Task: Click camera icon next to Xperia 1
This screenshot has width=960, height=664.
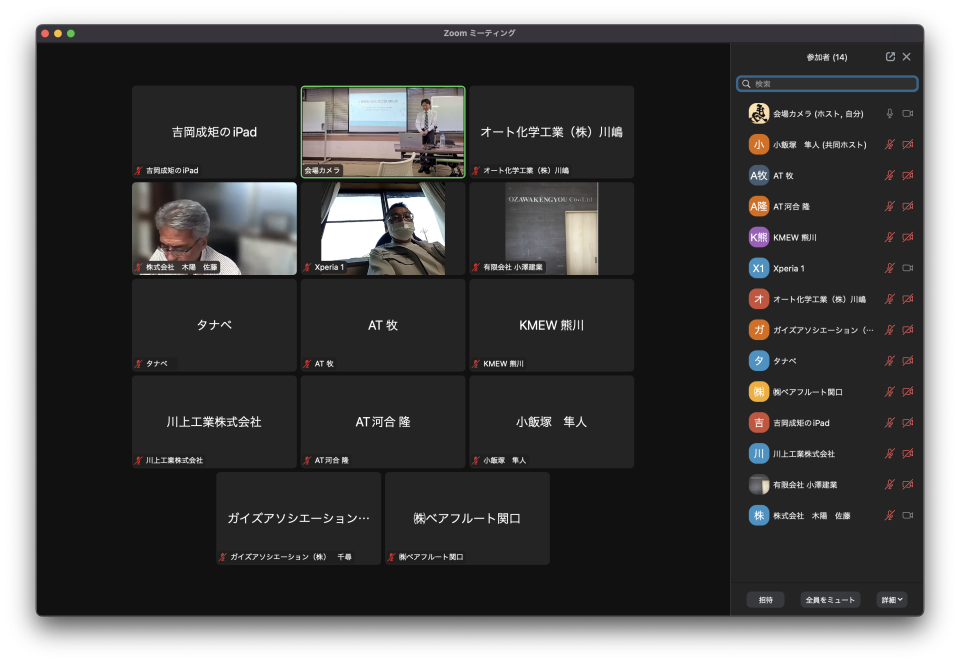Action: tap(908, 268)
